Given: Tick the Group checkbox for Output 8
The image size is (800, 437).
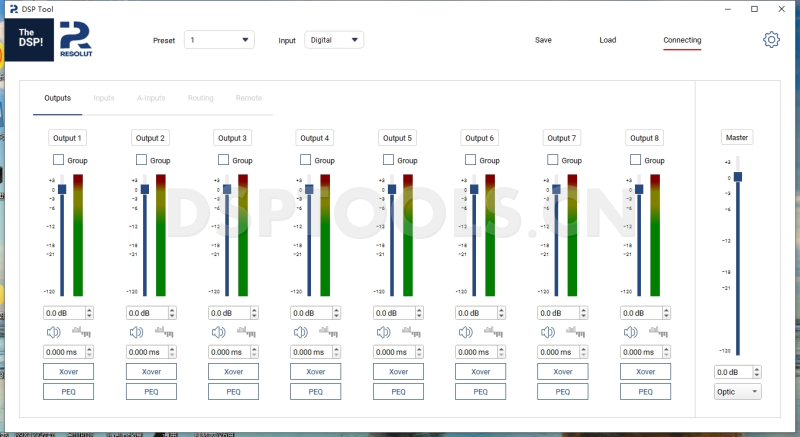Looking at the screenshot, I should click(x=635, y=160).
